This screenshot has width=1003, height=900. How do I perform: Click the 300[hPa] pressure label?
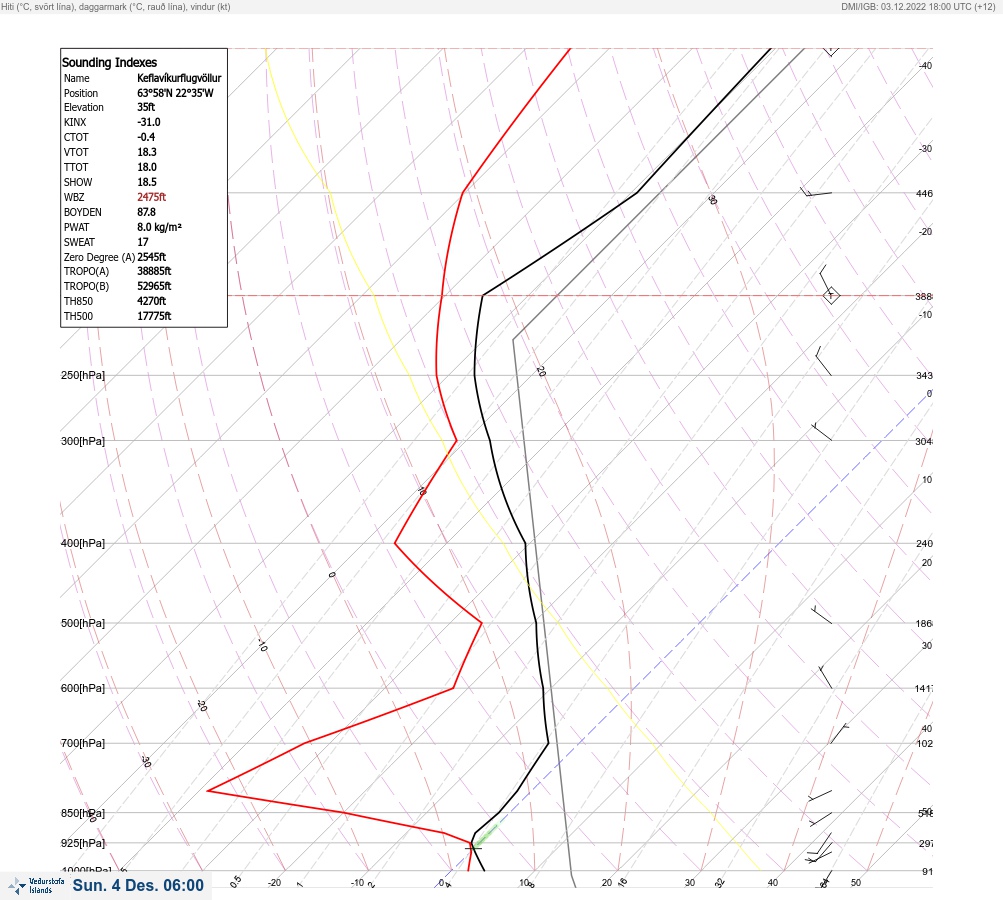point(83,441)
